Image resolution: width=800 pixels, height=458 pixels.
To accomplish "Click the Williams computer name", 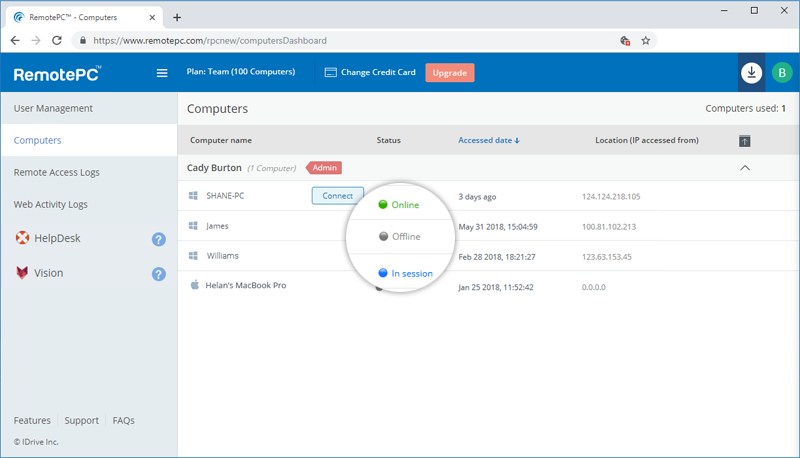I will click(222, 256).
